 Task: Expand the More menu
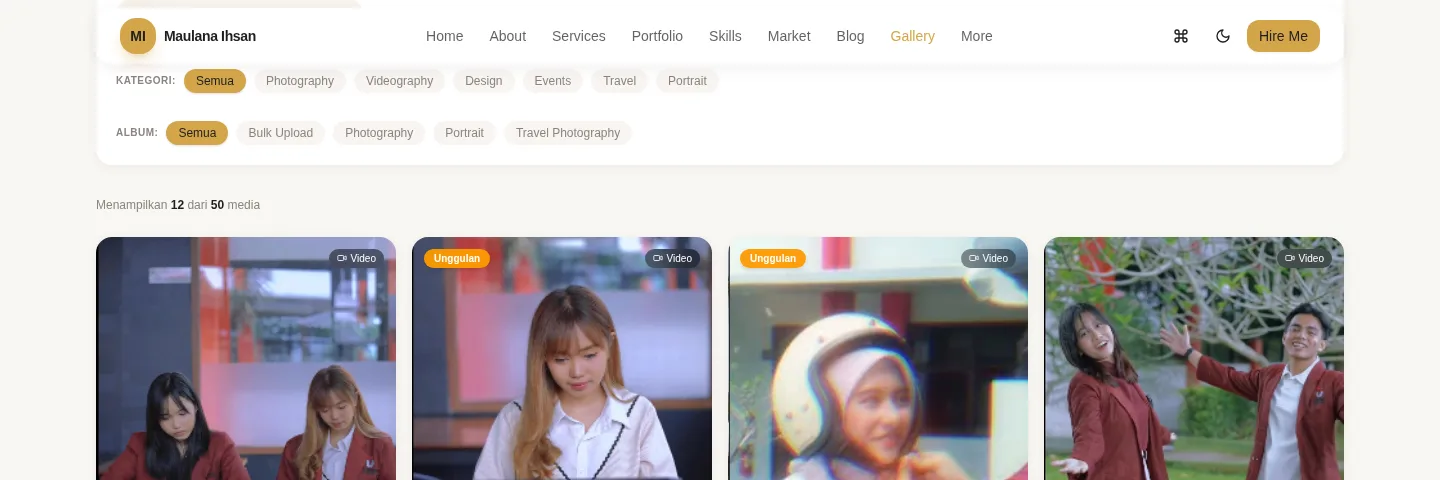point(976,36)
